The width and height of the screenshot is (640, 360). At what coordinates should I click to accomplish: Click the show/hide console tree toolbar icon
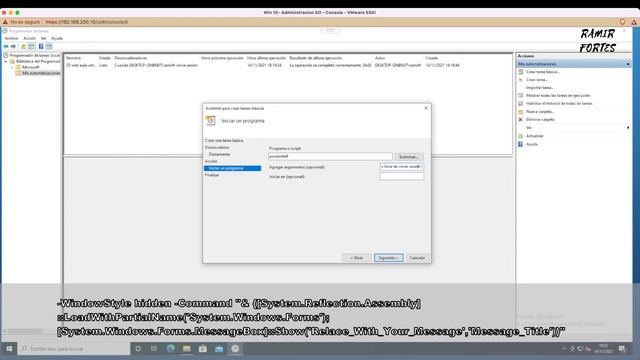coord(31,47)
